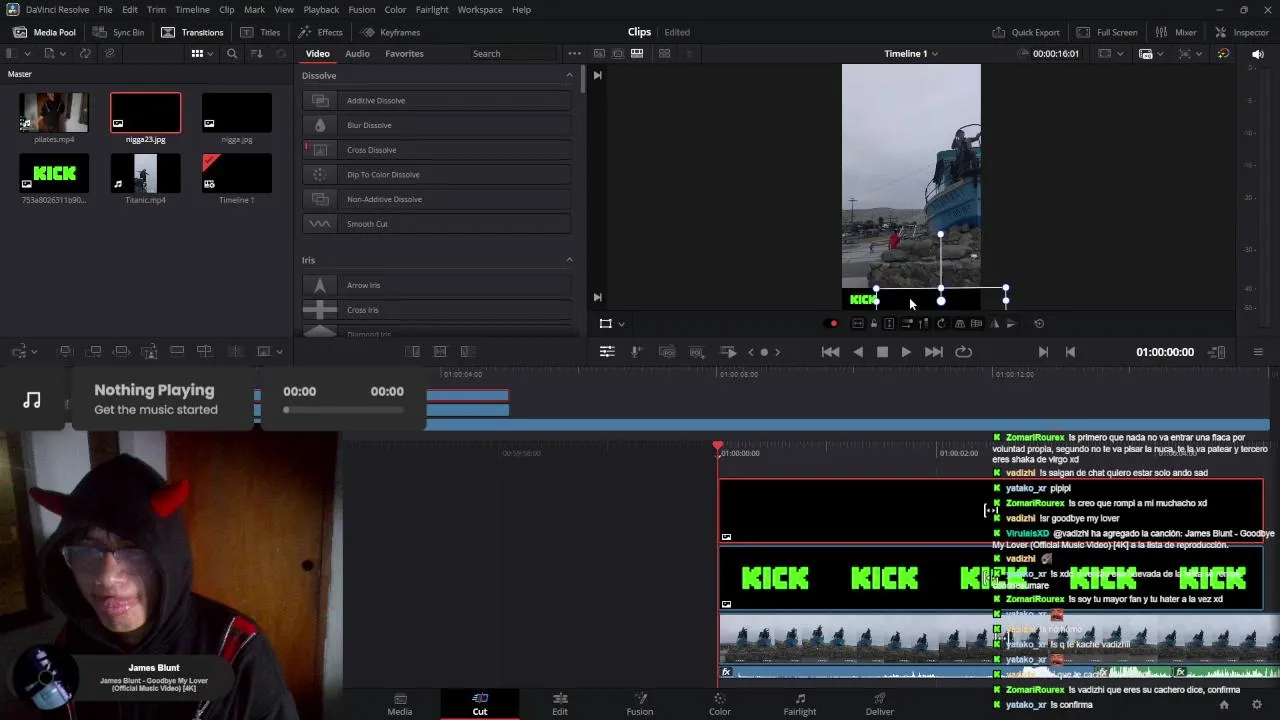Open the Timeline 1 name dropdown

click(911, 53)
